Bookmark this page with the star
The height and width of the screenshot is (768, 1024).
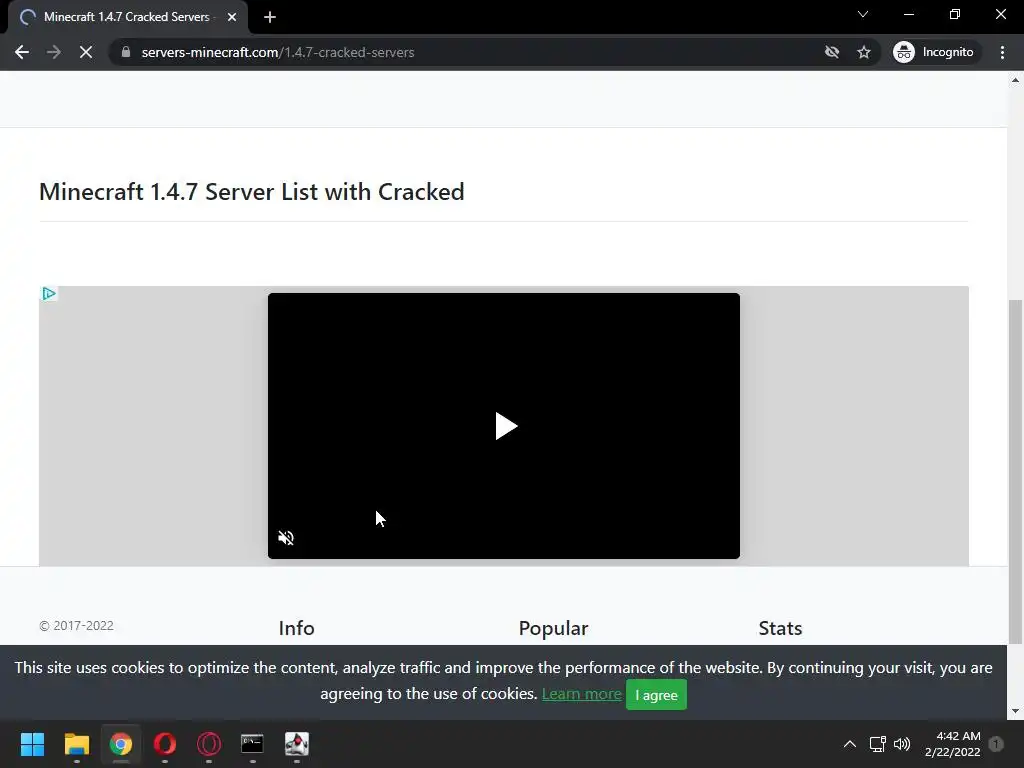(x=864, y=52)
